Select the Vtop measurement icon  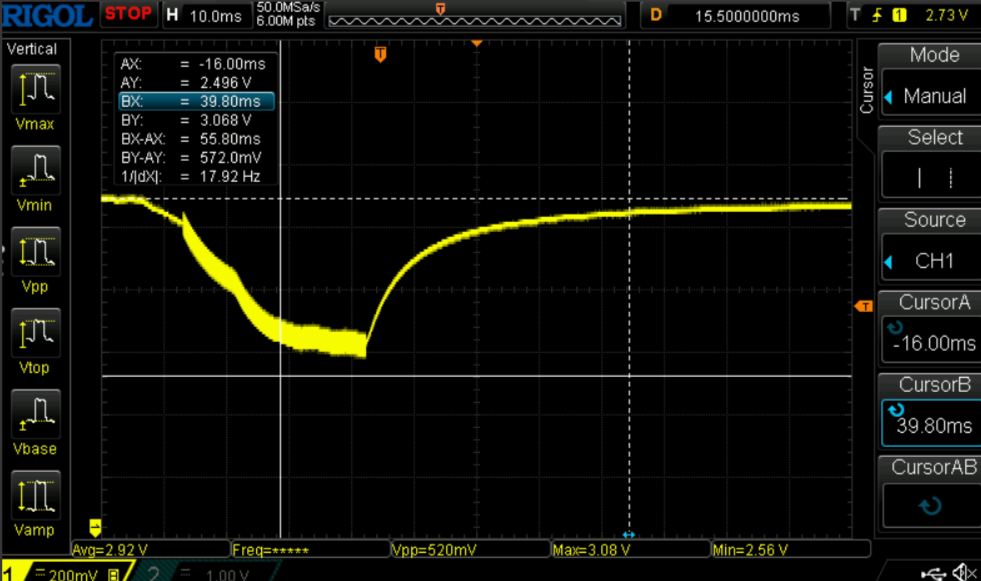click(x=36, y=333)
